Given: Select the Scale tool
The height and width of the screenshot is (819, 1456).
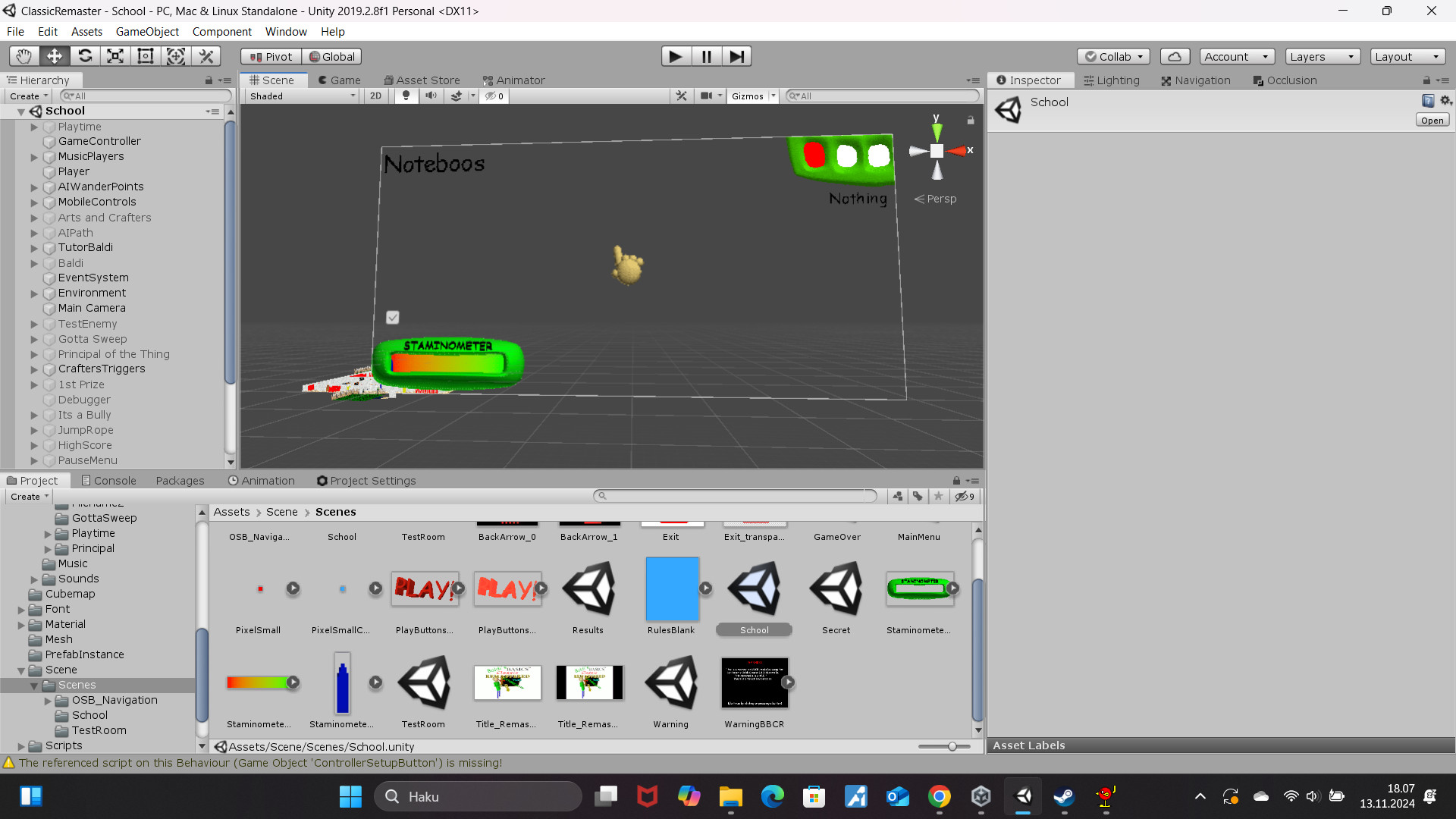Looking at the screenshot, I should point(115,55).
